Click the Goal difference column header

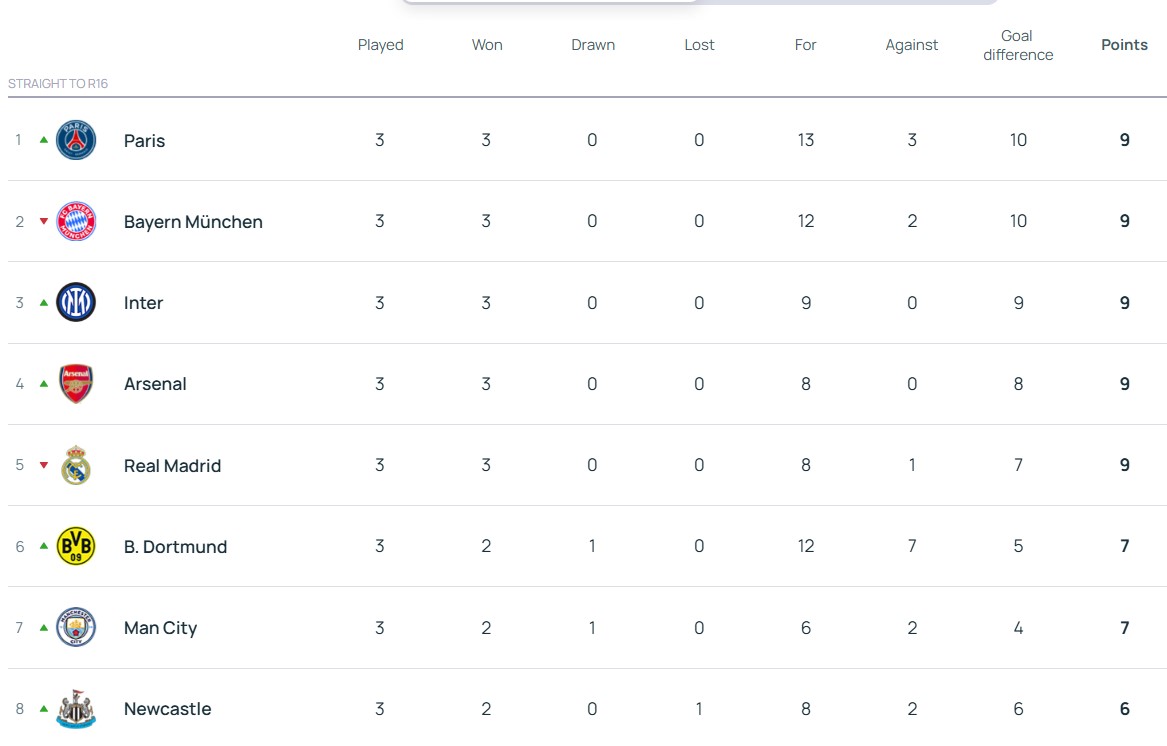(1018, 45)
